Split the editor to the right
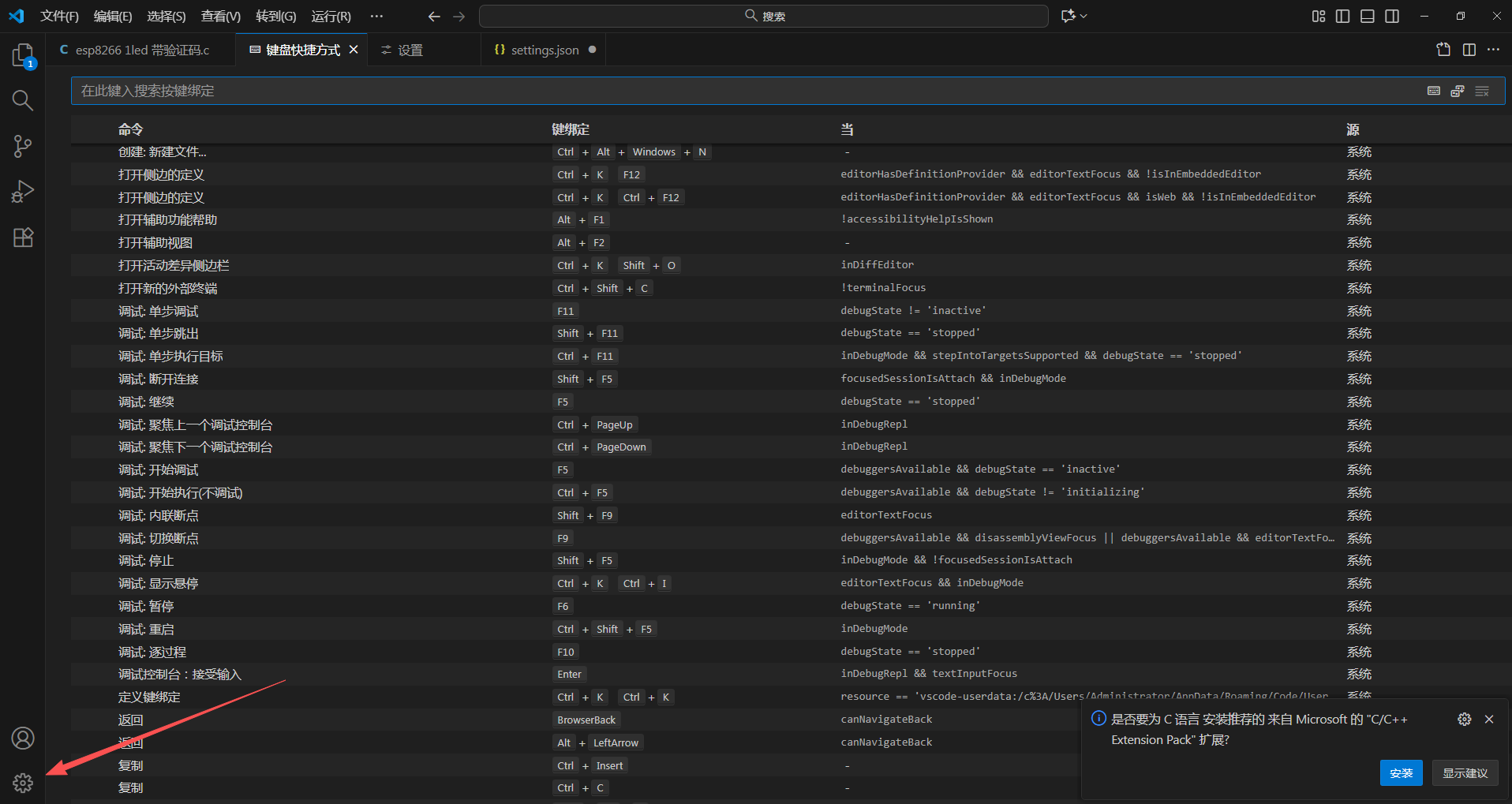This screenshot has width=1512, height=804. (1469, 50)
